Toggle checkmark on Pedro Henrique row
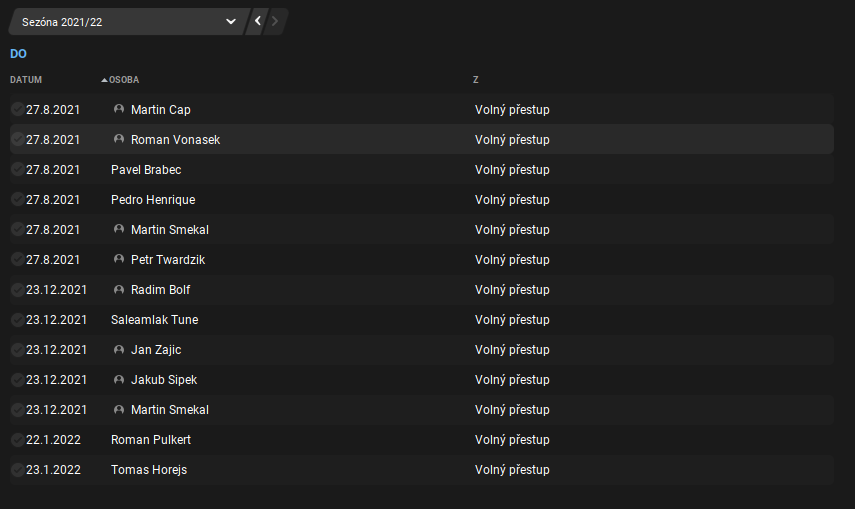The image size is (855, 509). click(17, 199)
